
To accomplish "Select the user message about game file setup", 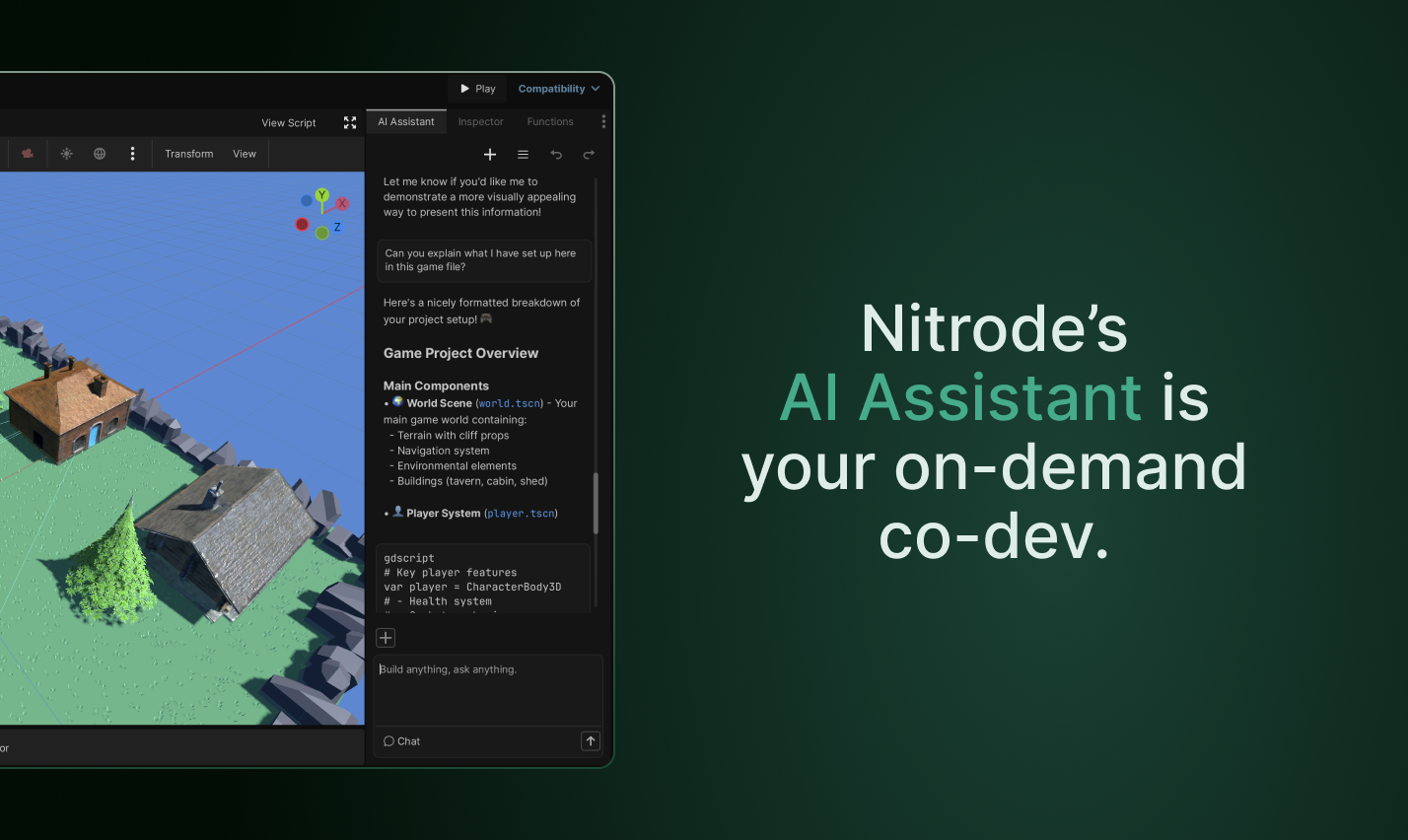I will [x=484, y=260].
